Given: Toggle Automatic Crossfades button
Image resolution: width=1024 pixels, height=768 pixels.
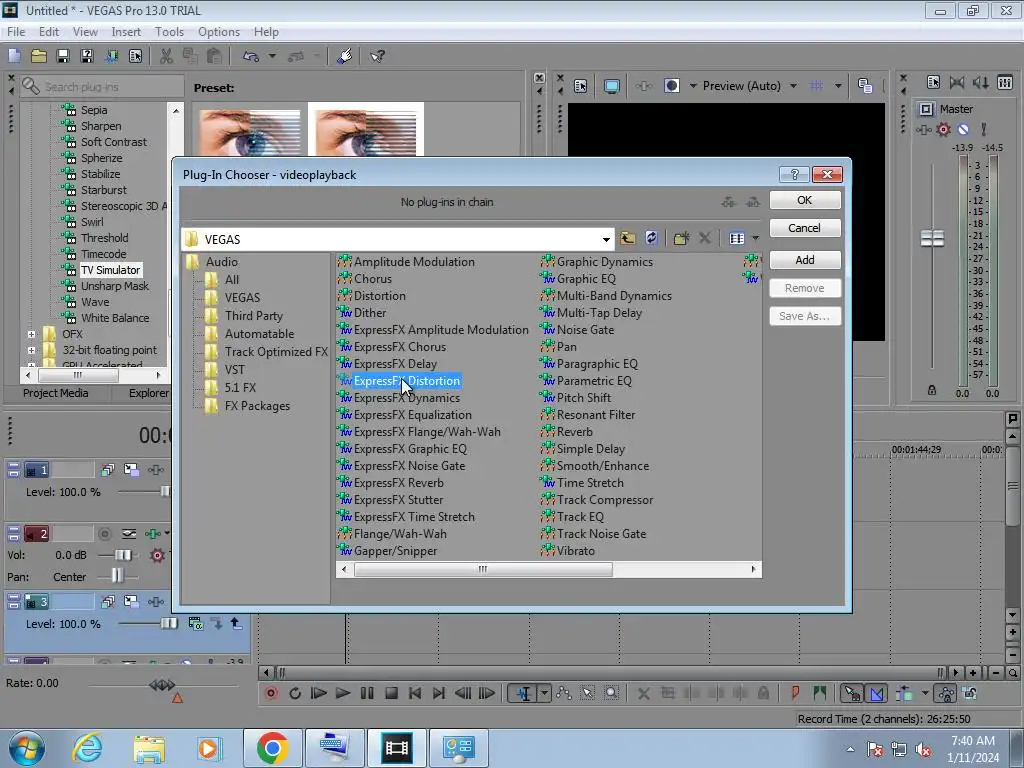Looking at the screenshot, I should [877, 693].
